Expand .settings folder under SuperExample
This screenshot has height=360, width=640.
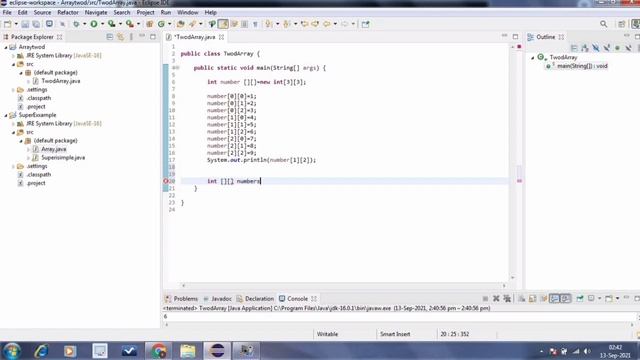13,166
